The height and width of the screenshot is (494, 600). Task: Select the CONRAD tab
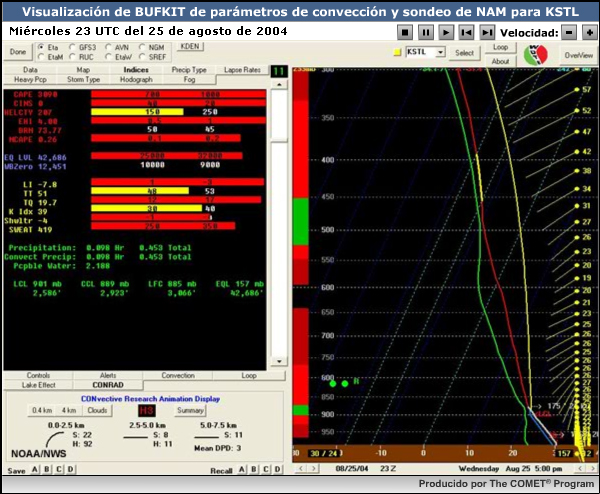point(108,385)
